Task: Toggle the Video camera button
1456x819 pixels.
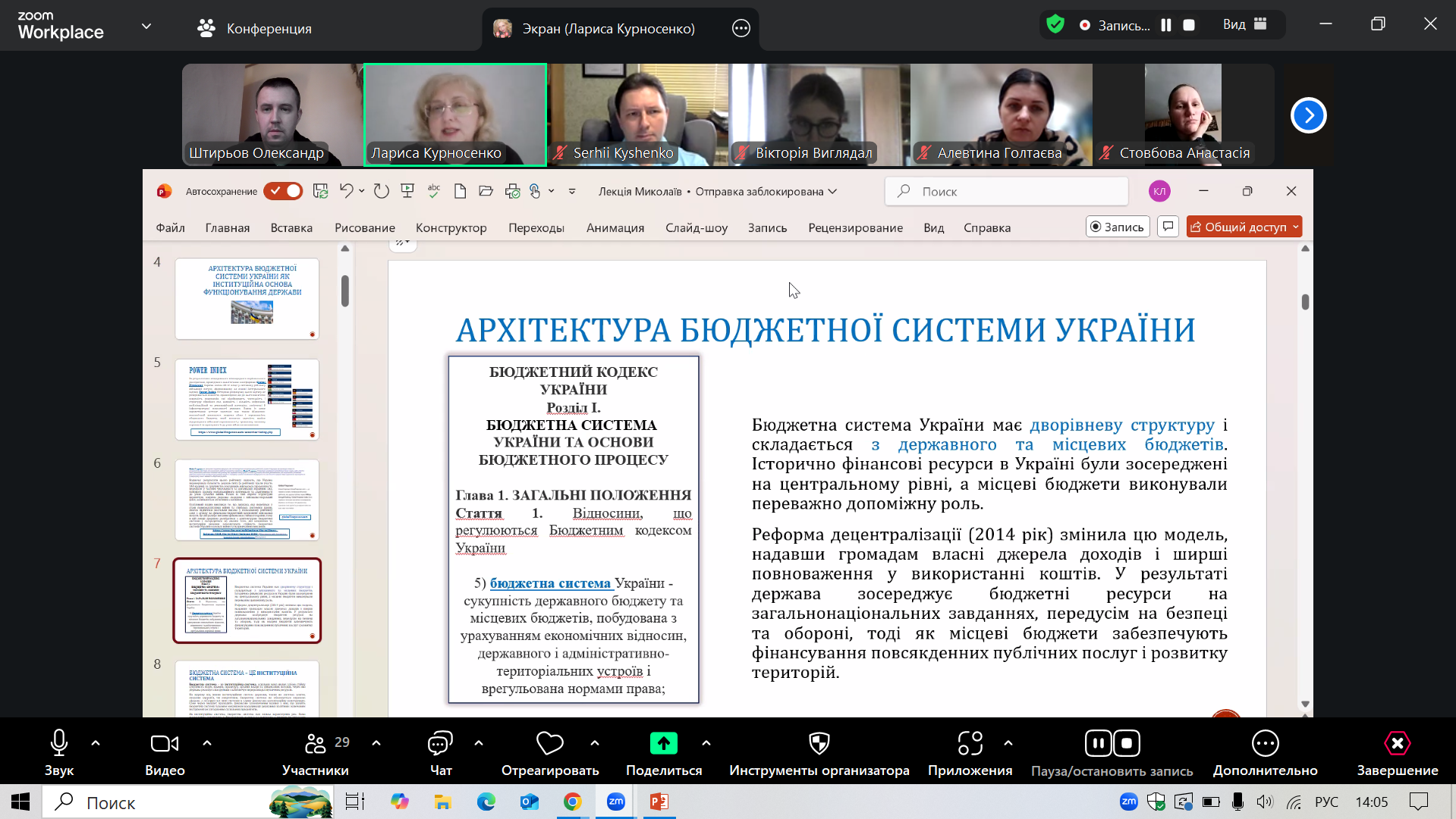Action: pyautogui.click(x=165, y=744)
